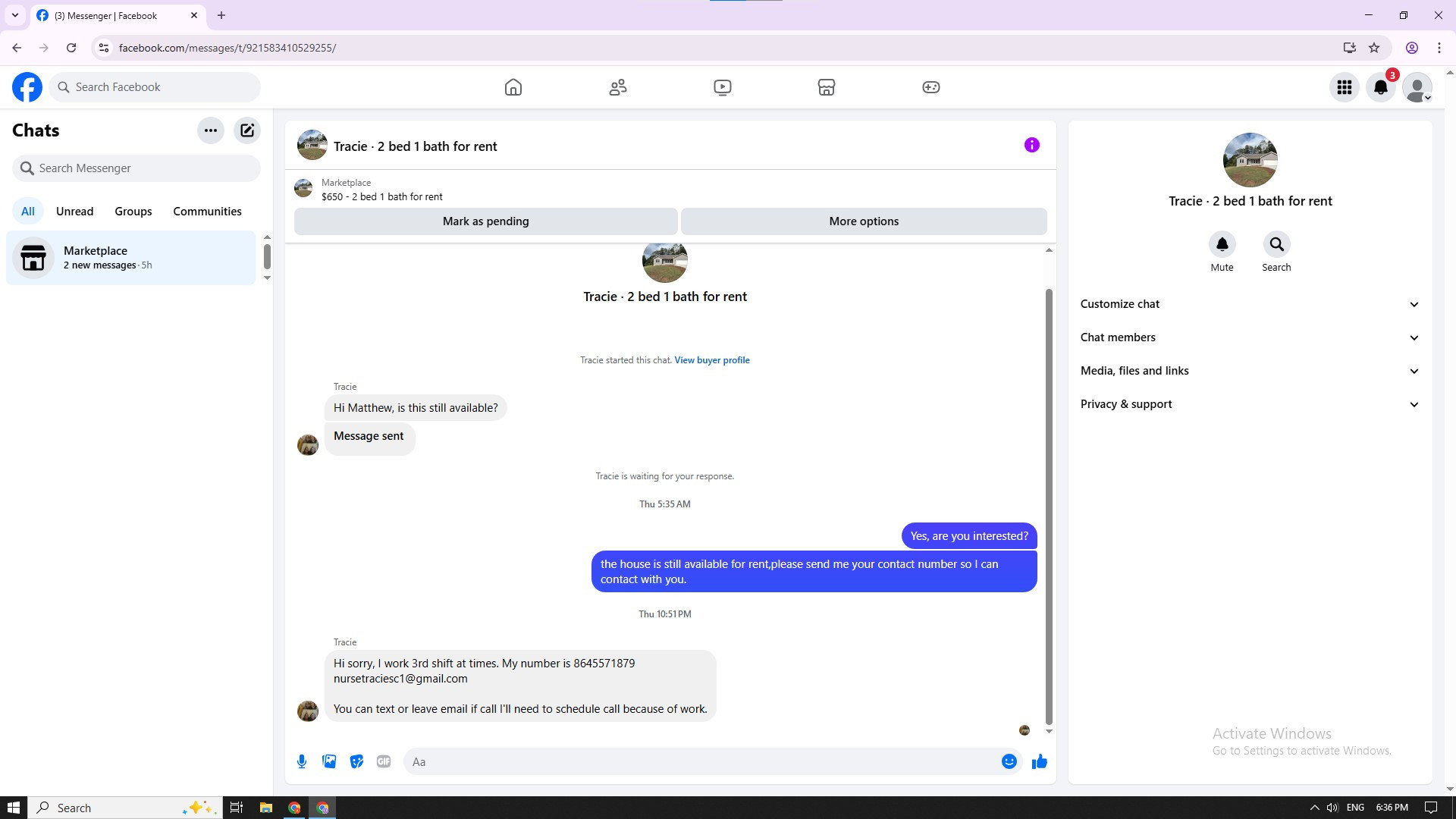Open the notifications bell
Viewport: 1456px width, 819px height.
[x=1380, y=87]
